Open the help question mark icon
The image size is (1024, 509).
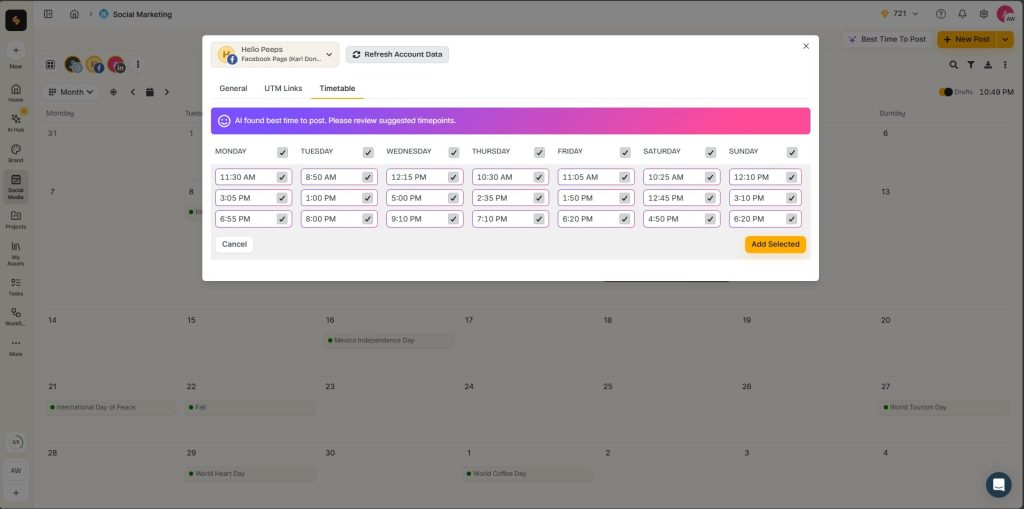click(940, 14)
